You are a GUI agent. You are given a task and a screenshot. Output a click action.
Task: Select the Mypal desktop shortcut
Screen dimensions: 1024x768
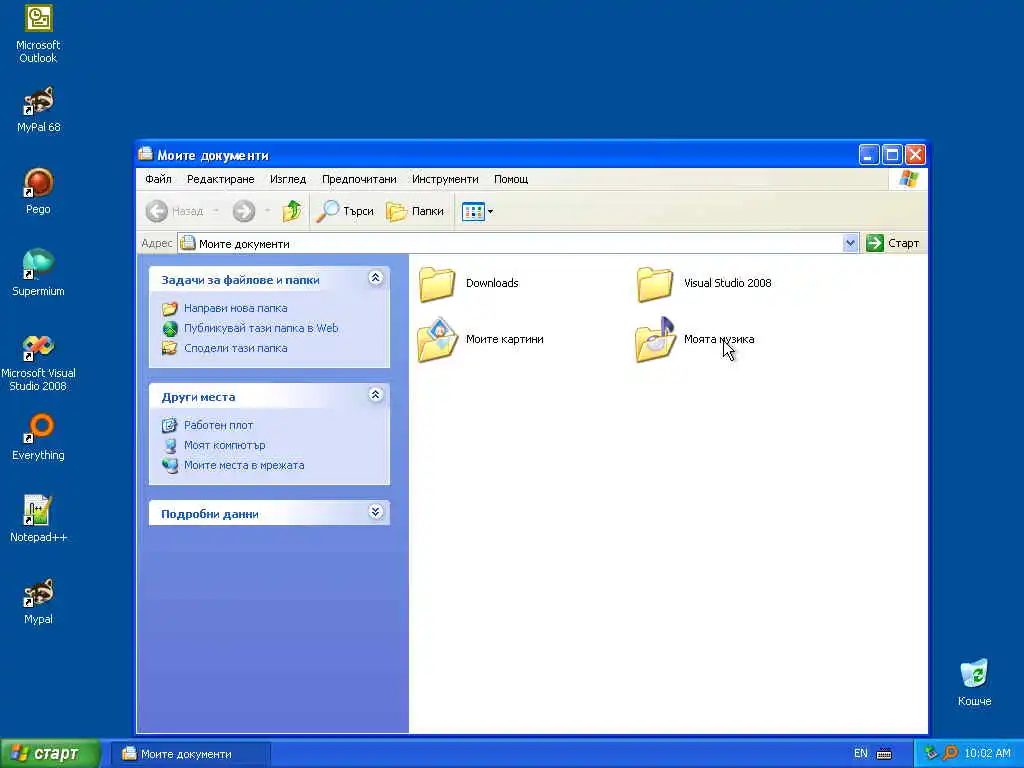coord(38,601)
